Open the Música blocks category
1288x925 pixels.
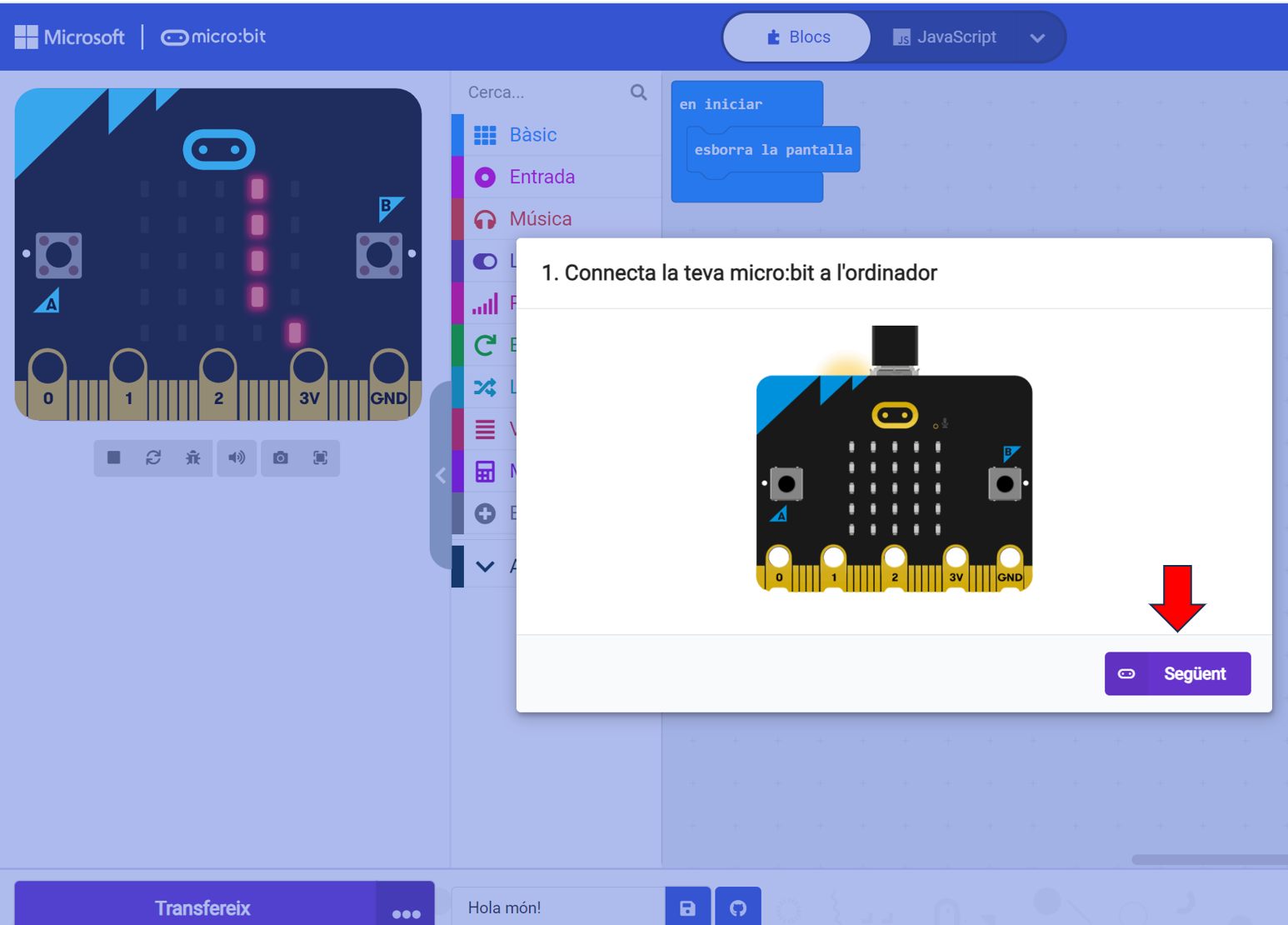point(540,219)
